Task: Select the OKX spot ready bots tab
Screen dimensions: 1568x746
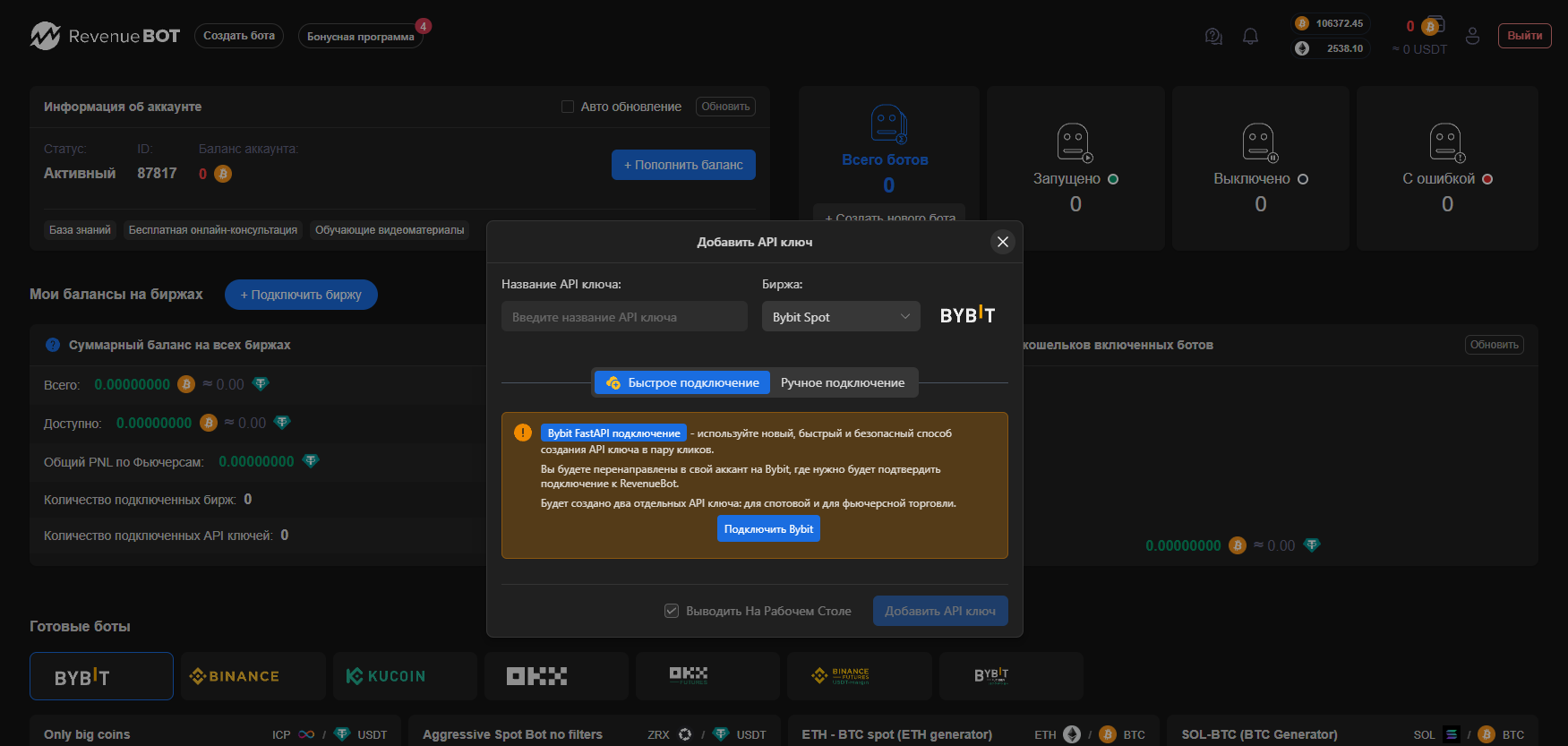Action: (556, 676)
